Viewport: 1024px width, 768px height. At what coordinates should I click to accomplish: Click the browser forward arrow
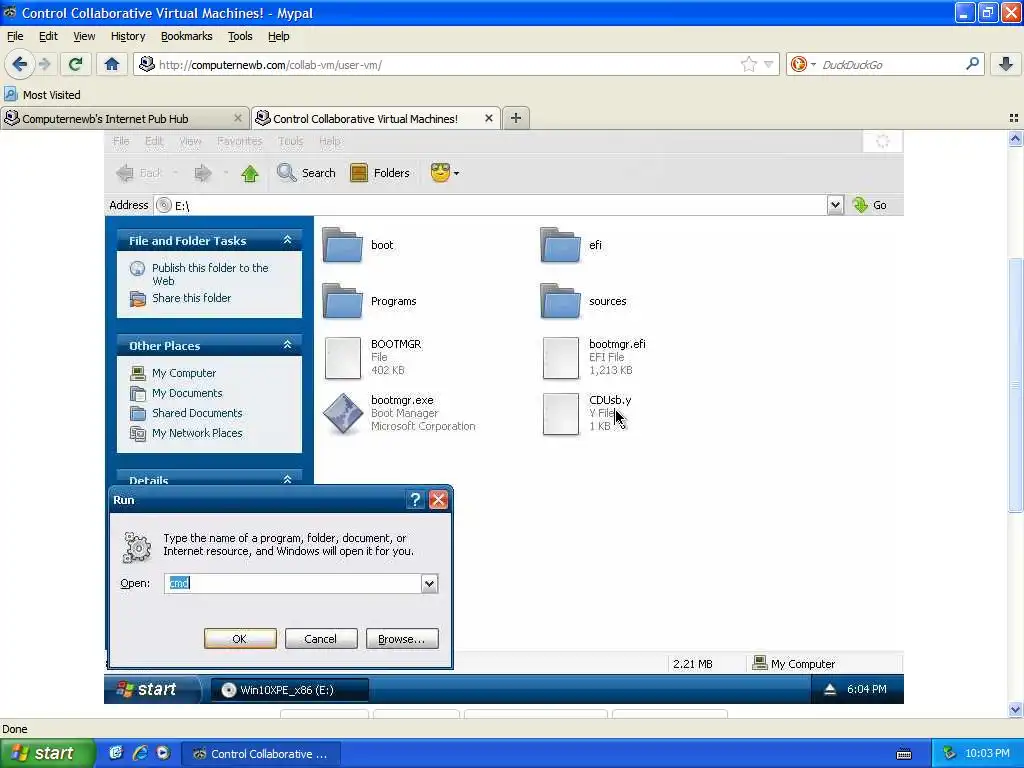pos(44,64)
